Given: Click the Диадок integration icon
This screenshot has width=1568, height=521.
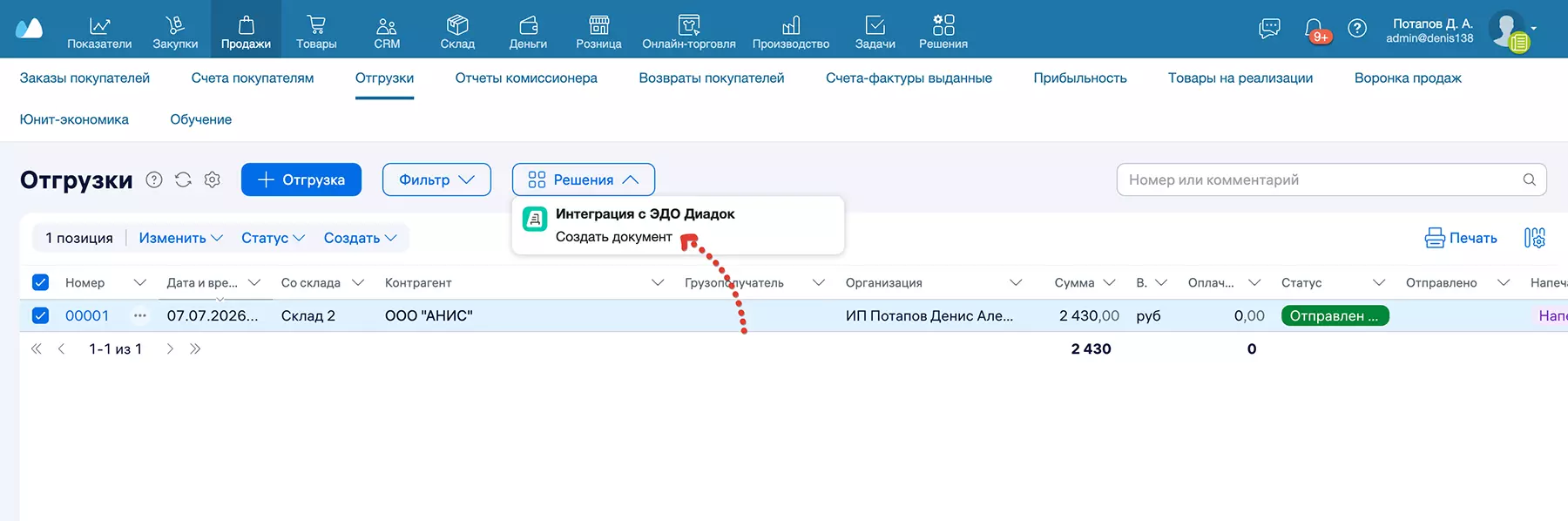Looking at the screenshot, I should click(x=535, y=219).
